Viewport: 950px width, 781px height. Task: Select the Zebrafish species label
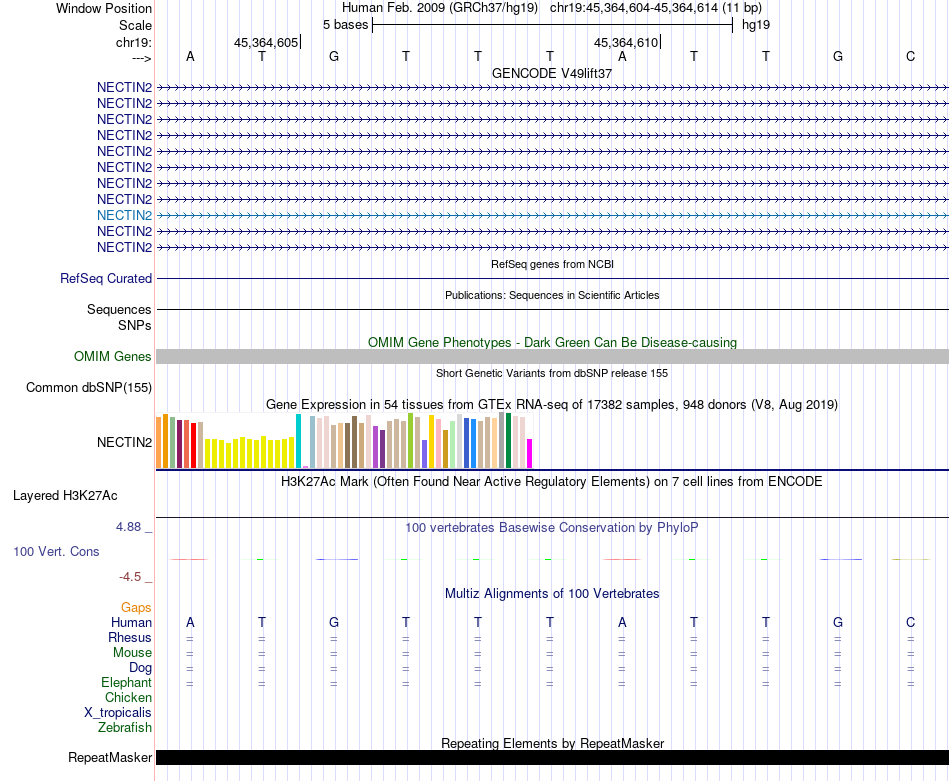125,728
